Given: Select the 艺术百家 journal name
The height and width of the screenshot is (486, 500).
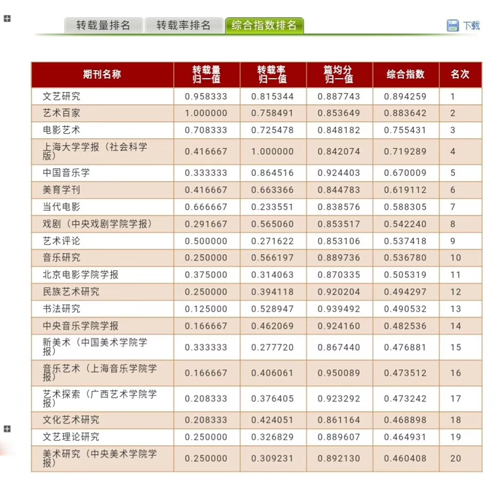Looking at the screenshot, I should click(x=61, y=113).
